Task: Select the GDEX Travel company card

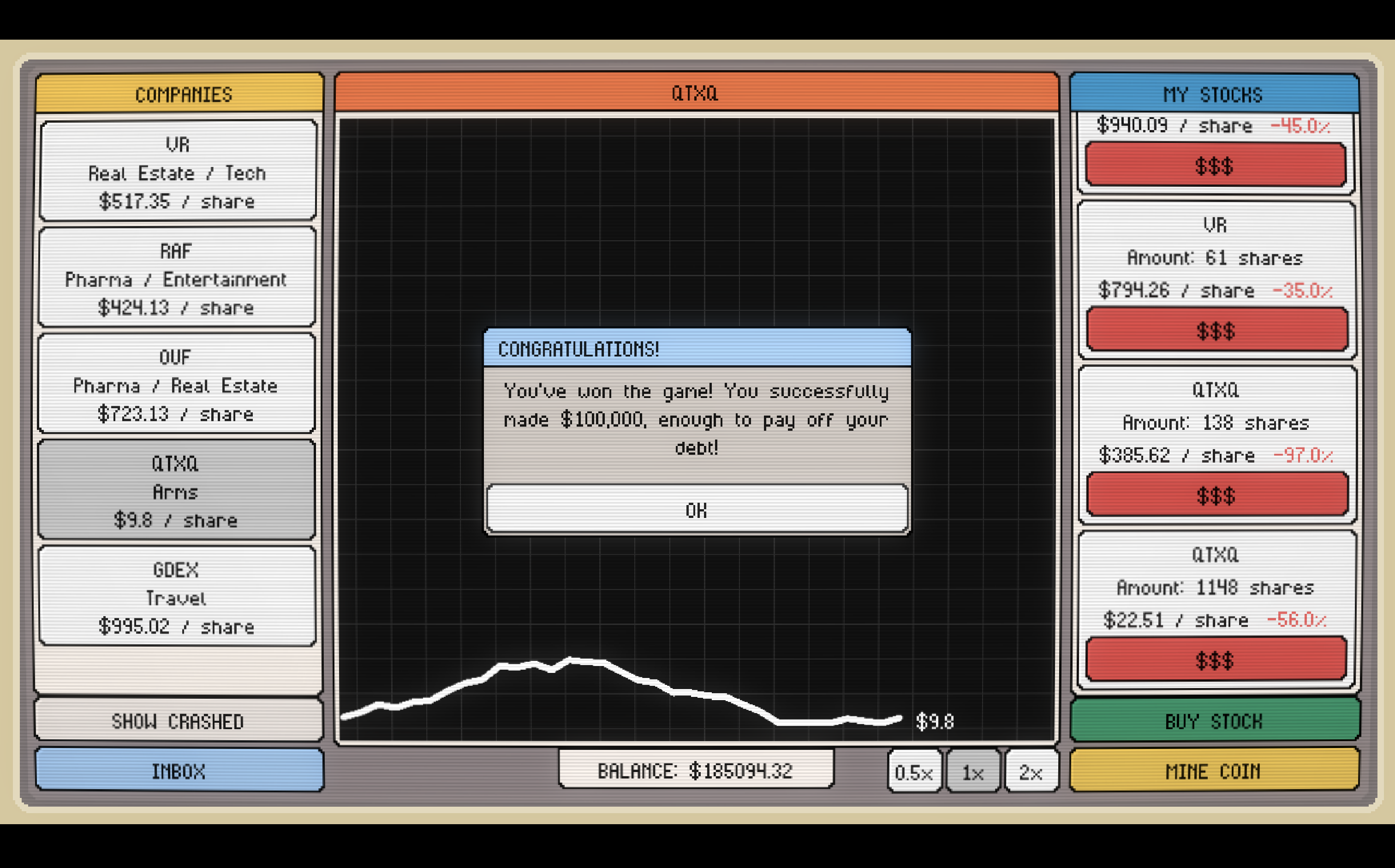Action: click(176, 596)
